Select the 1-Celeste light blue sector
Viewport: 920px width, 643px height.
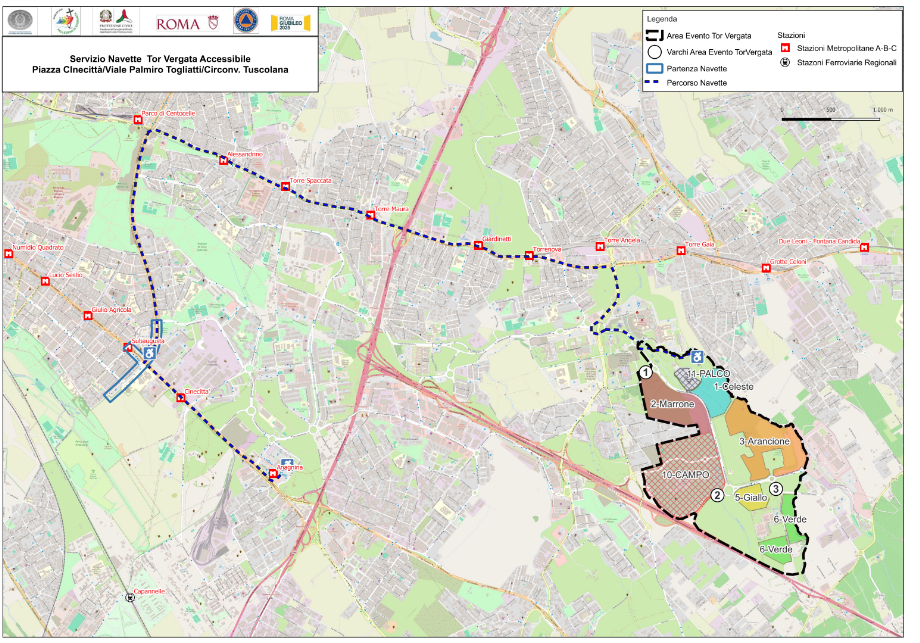point(738,392)
